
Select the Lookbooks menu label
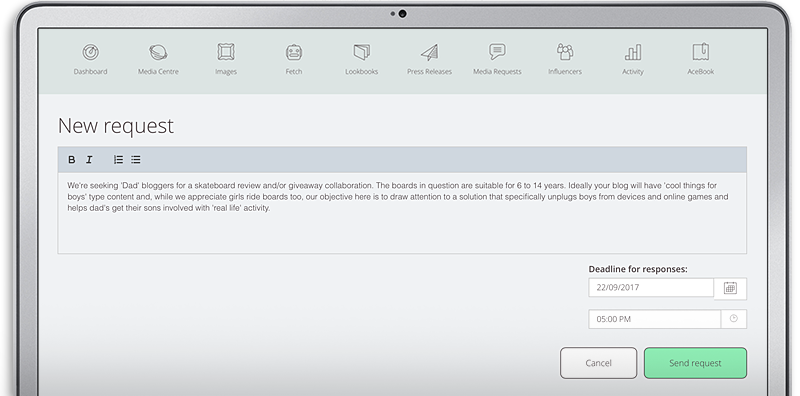(x=362, y=72)
